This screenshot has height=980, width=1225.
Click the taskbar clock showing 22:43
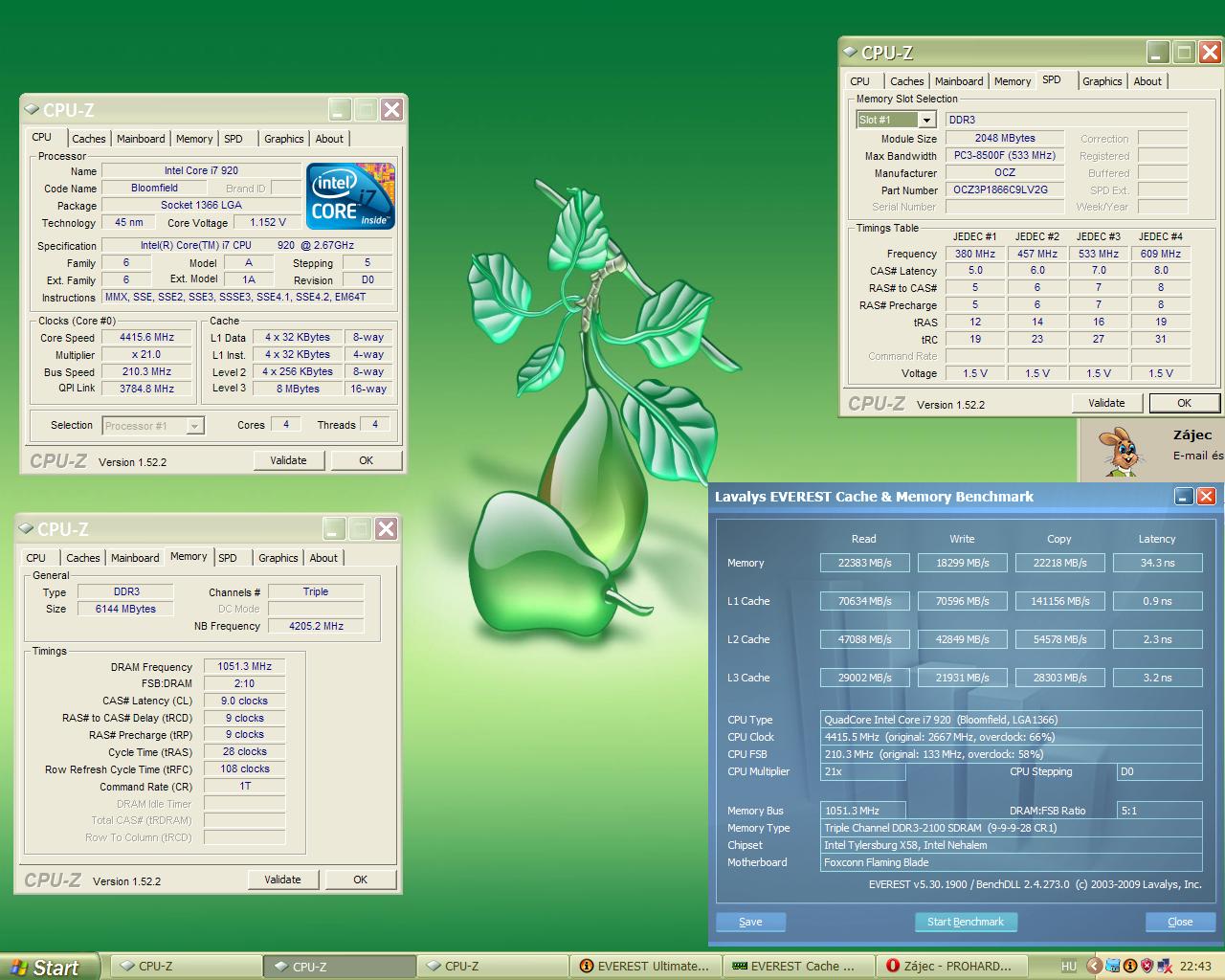(x=1195, y=967)
